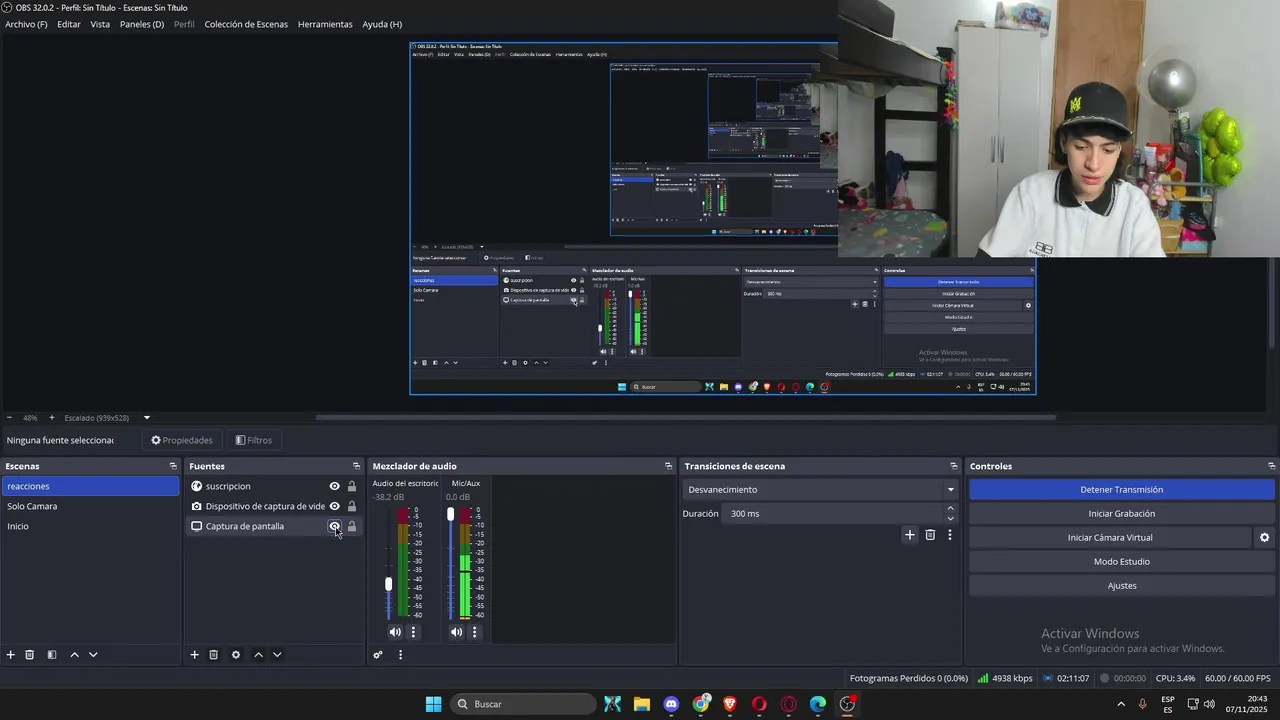Open Mic/Aux channel options menu

pos(475,632)
